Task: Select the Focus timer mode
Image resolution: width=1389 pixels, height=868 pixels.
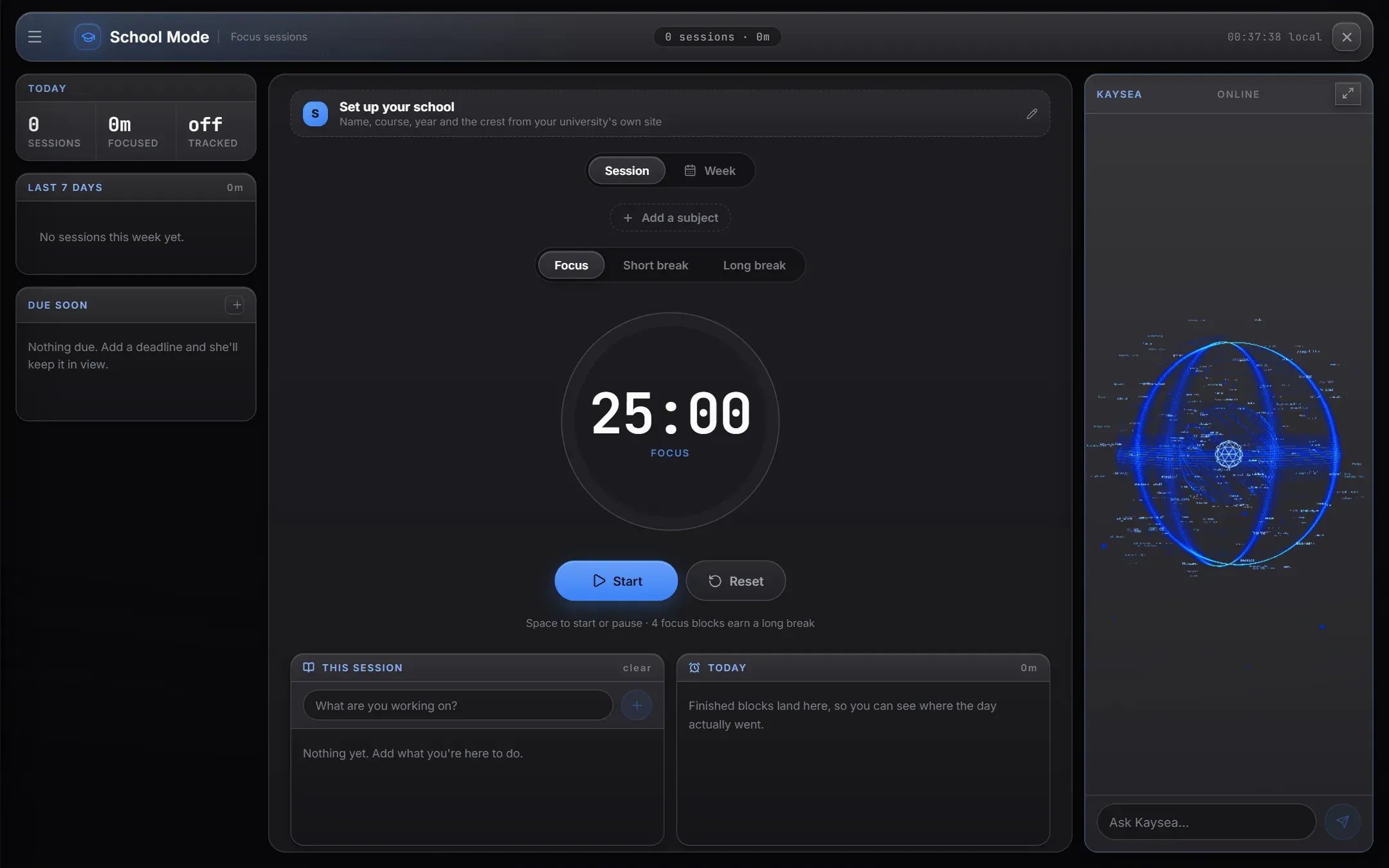Action: pos(571,265)
